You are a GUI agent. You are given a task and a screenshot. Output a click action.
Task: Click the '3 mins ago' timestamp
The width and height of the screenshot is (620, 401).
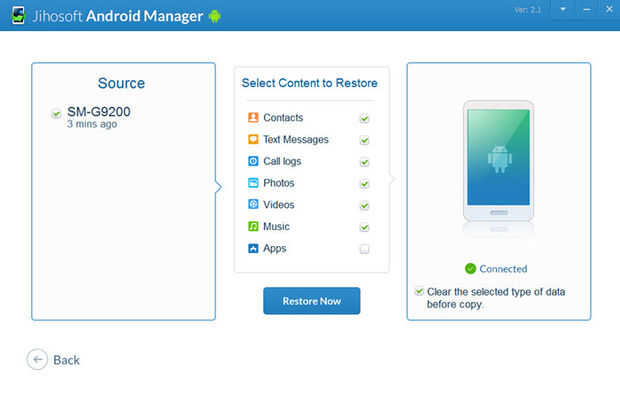tap(92, 124)
